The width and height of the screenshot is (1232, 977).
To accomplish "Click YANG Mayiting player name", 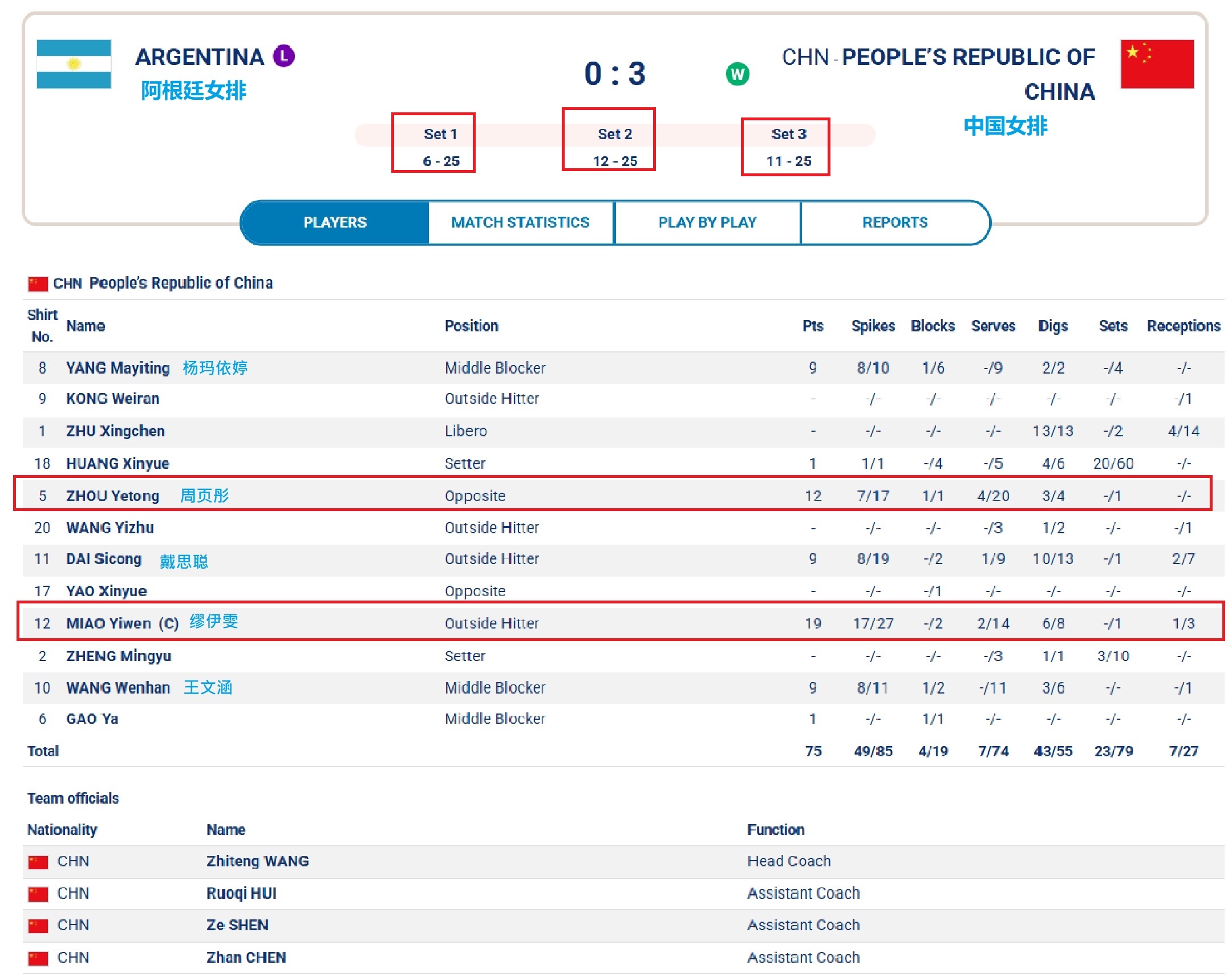I will 117,368.
